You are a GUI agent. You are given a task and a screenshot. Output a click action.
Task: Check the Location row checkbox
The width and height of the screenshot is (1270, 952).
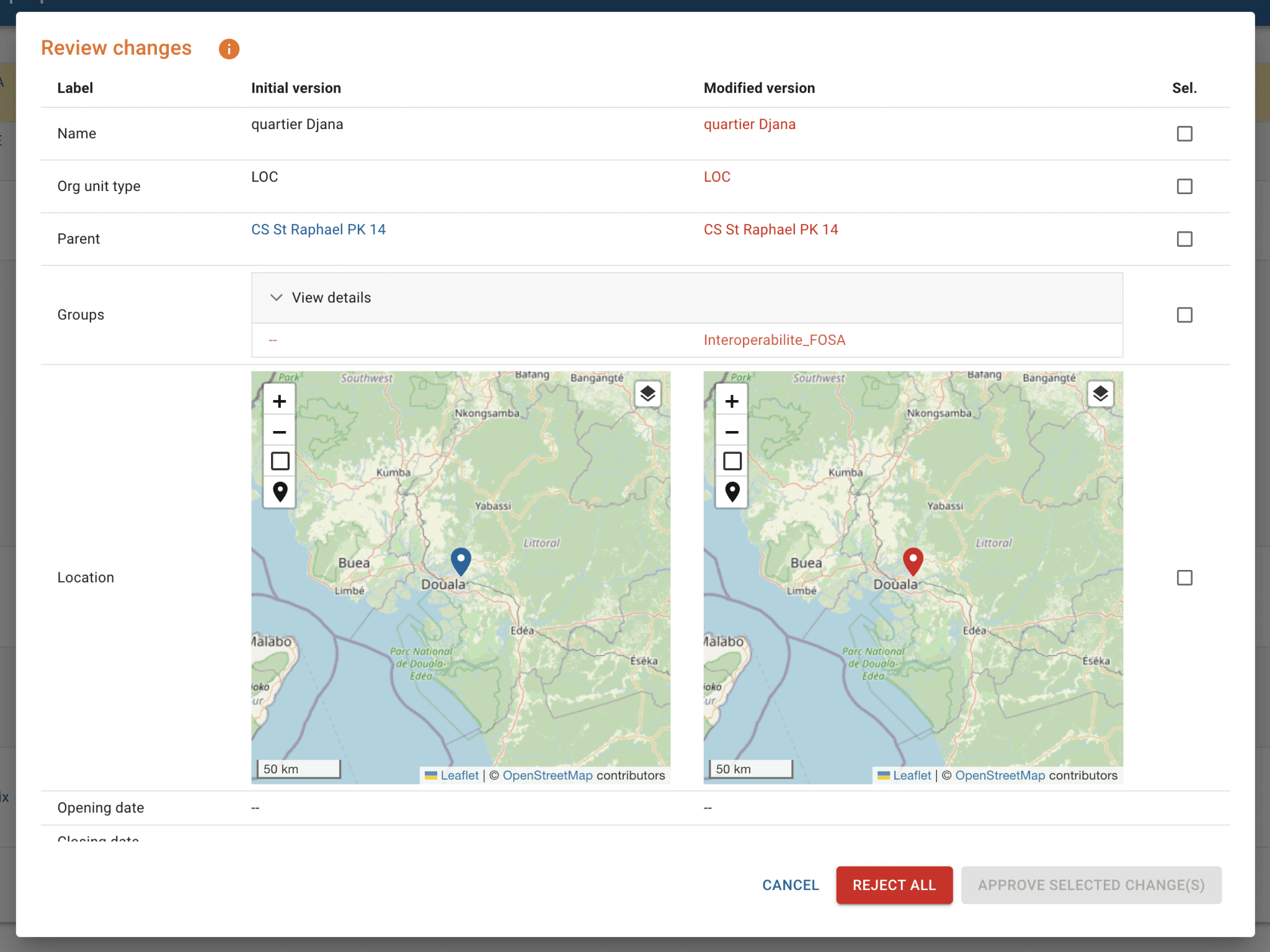point(1185,577)
